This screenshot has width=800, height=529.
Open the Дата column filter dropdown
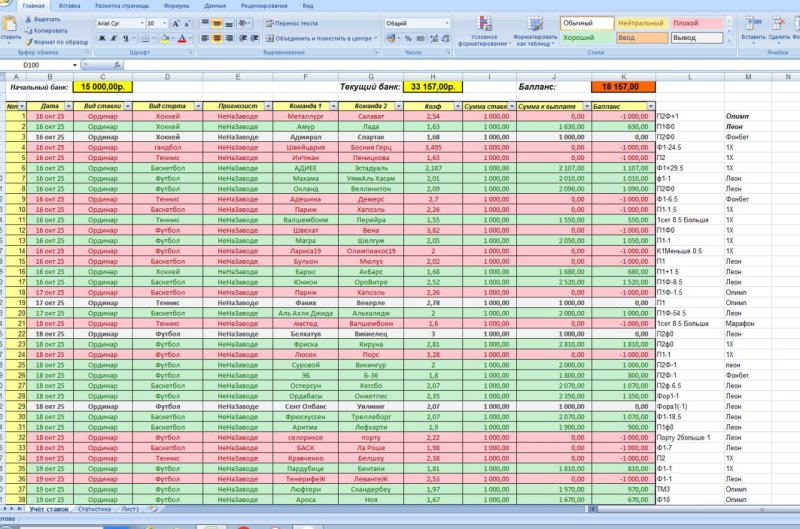pyautogui.click(x=68, y=105)
